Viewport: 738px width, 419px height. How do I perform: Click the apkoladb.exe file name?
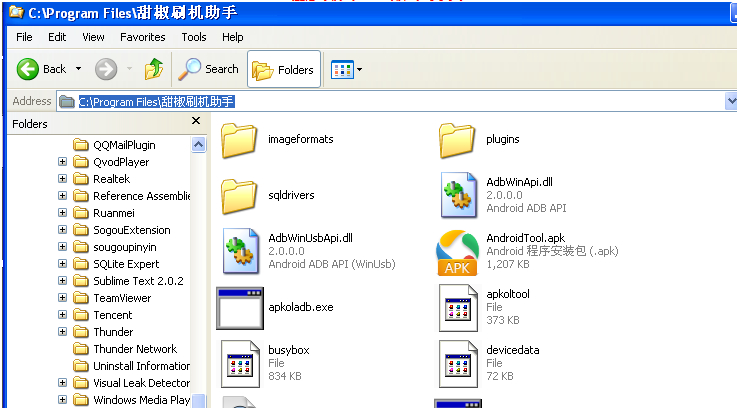pos(301,307)
